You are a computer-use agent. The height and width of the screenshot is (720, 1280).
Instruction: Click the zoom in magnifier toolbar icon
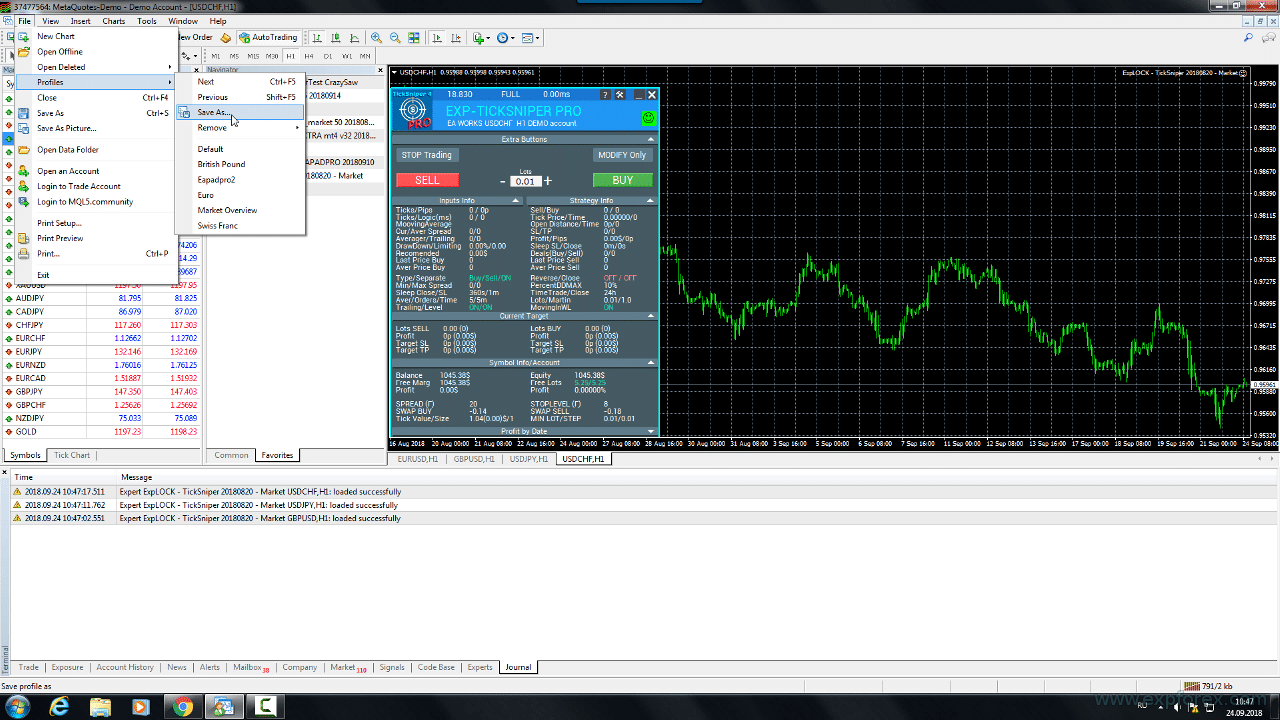377,38
